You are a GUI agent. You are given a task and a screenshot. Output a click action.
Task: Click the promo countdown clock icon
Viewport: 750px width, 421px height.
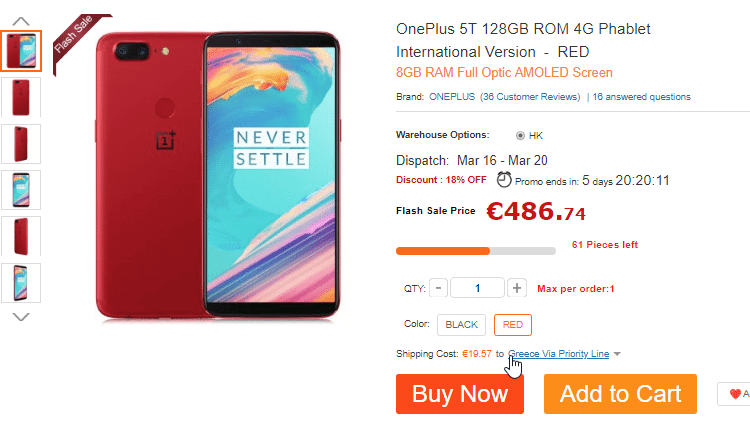tap(505, 180)
